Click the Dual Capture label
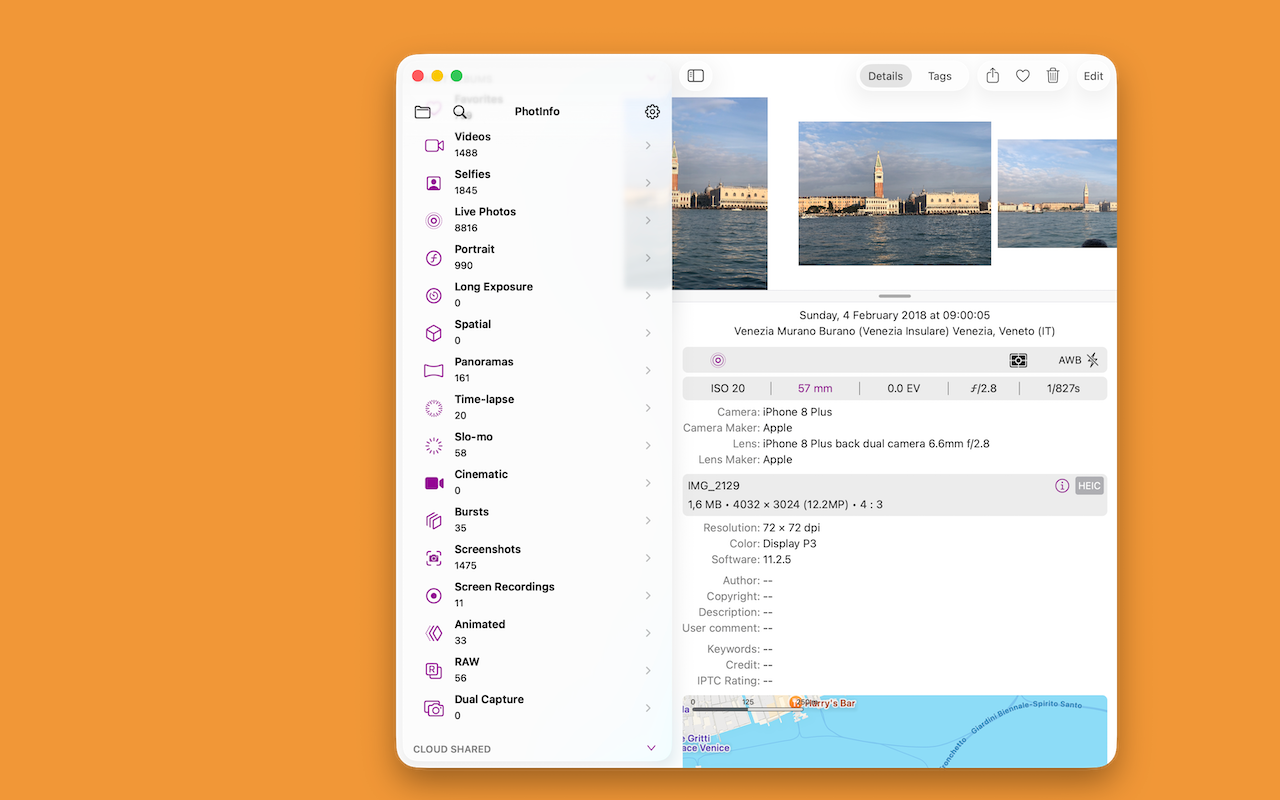The width and height of the screenshot is (1280, 800). click(489, 700)
